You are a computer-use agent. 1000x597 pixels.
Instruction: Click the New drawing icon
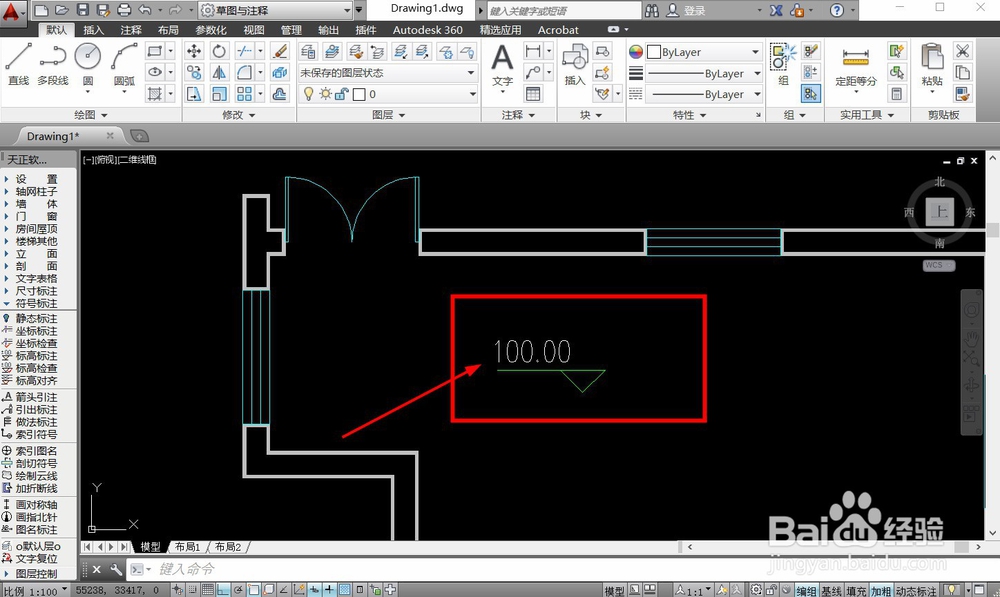[41, 10]
